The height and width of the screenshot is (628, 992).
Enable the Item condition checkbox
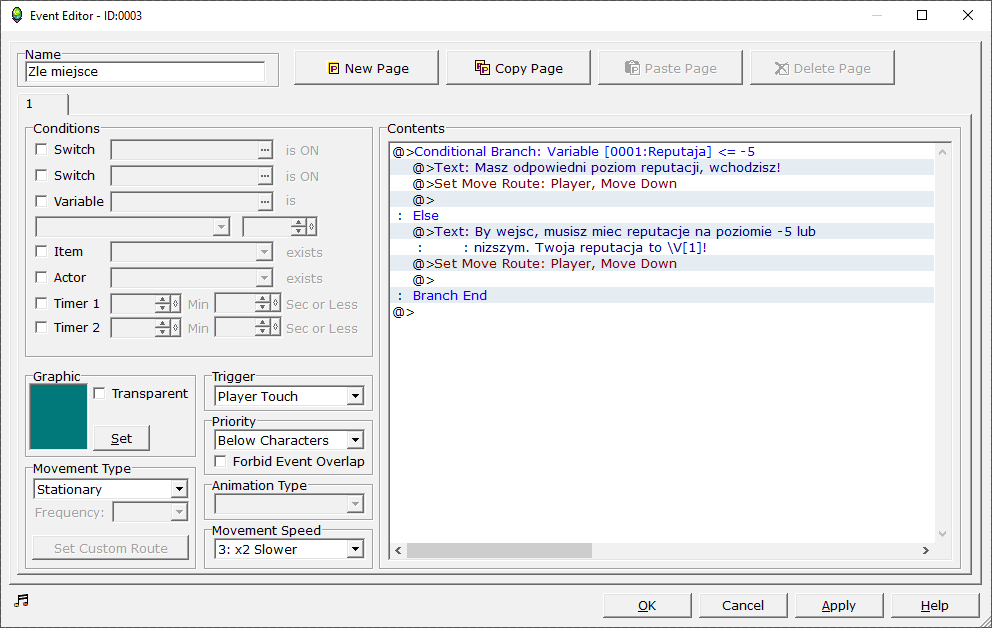pos(42,251)
